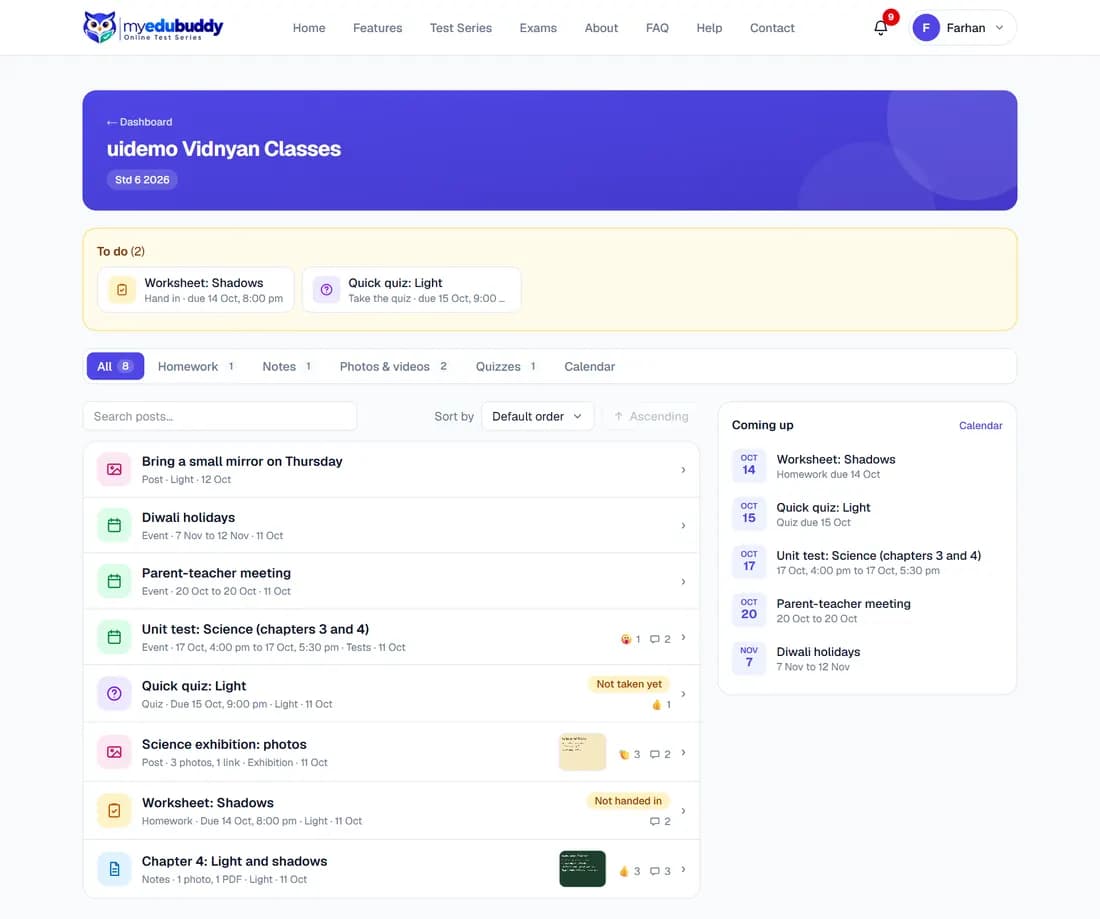Click Farhan's profile avatar

tap(926, 28)
